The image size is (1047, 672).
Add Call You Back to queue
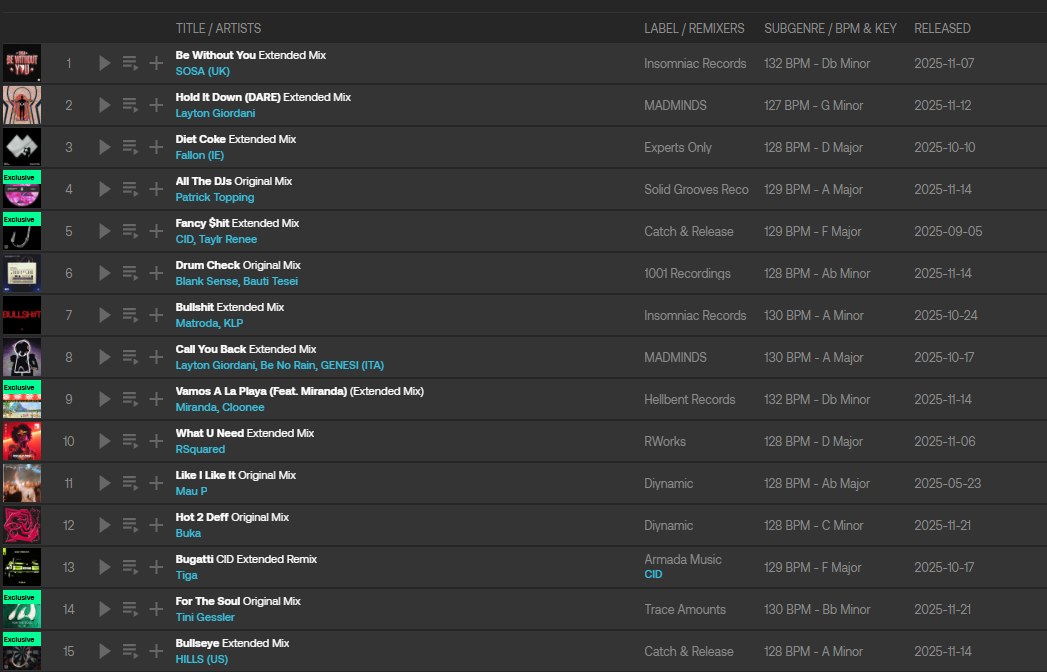click(130, 357)
